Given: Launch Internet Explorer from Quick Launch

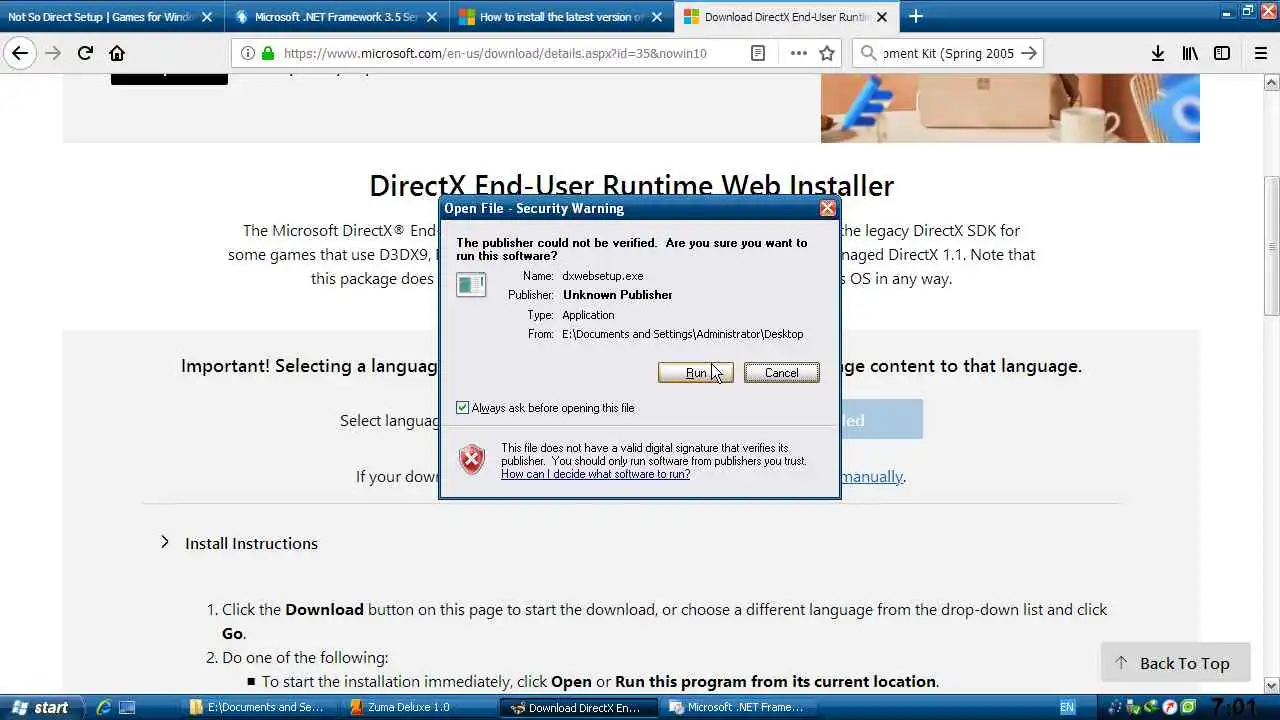Looking at the screenshot, I should point(103,708).
